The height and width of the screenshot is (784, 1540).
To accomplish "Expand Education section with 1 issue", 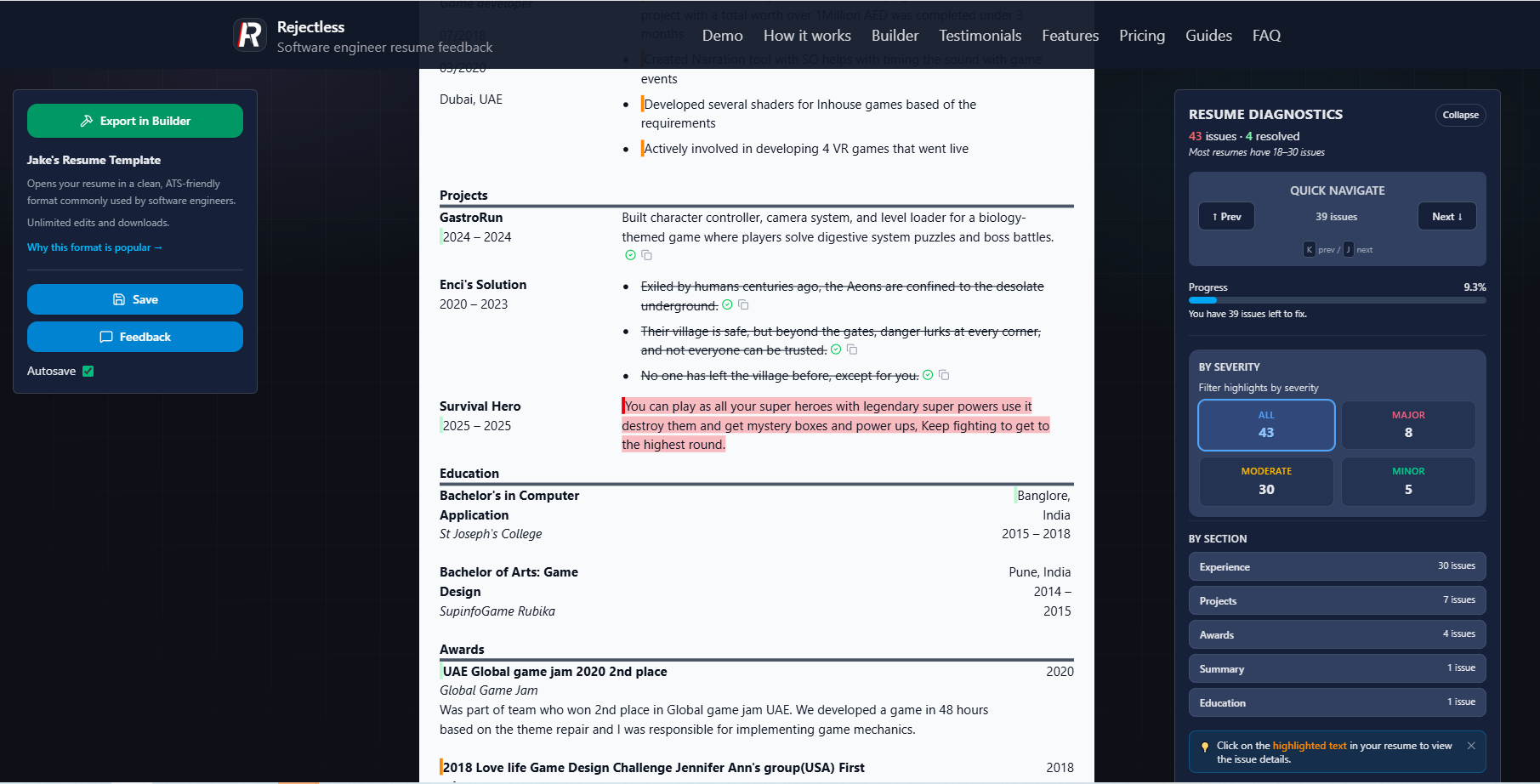I will 1337,702.
